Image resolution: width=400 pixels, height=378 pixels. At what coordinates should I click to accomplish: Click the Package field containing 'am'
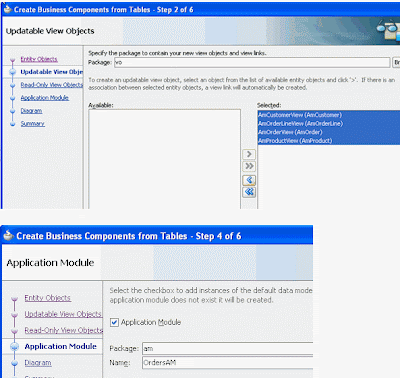[228, 349]
